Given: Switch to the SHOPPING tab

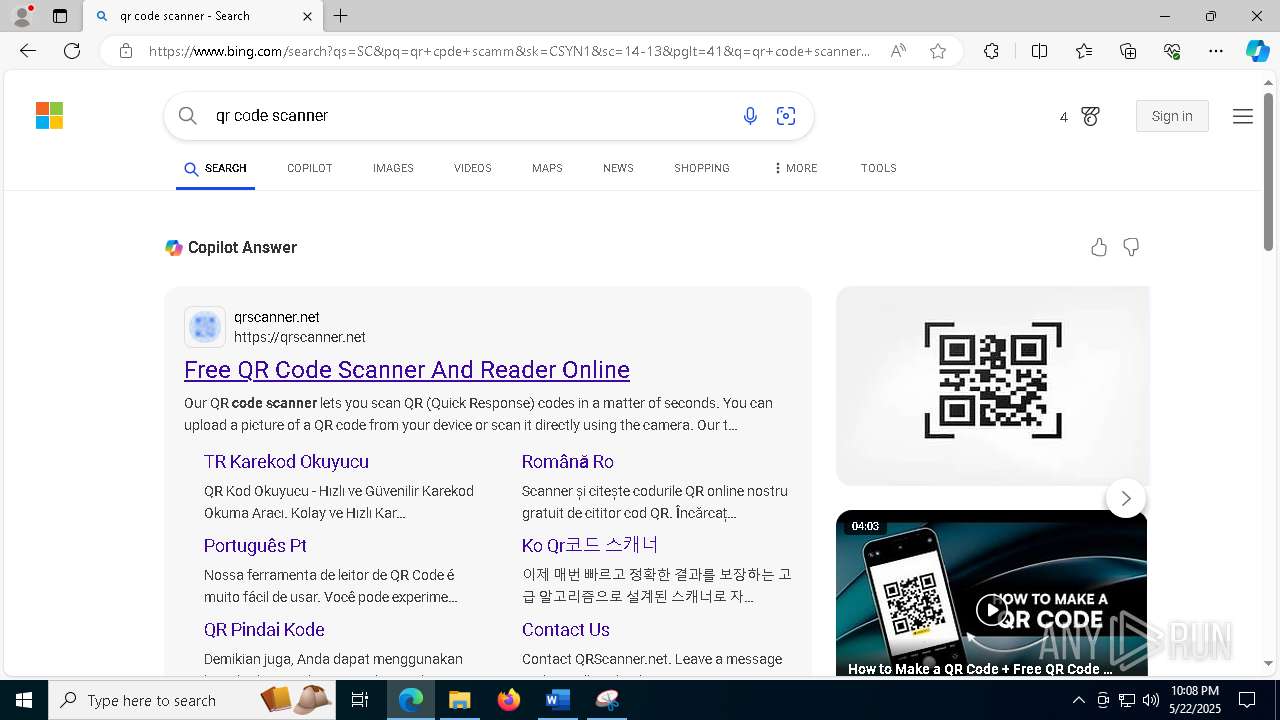Looking at the screenshot, I should tap(701, 168).
